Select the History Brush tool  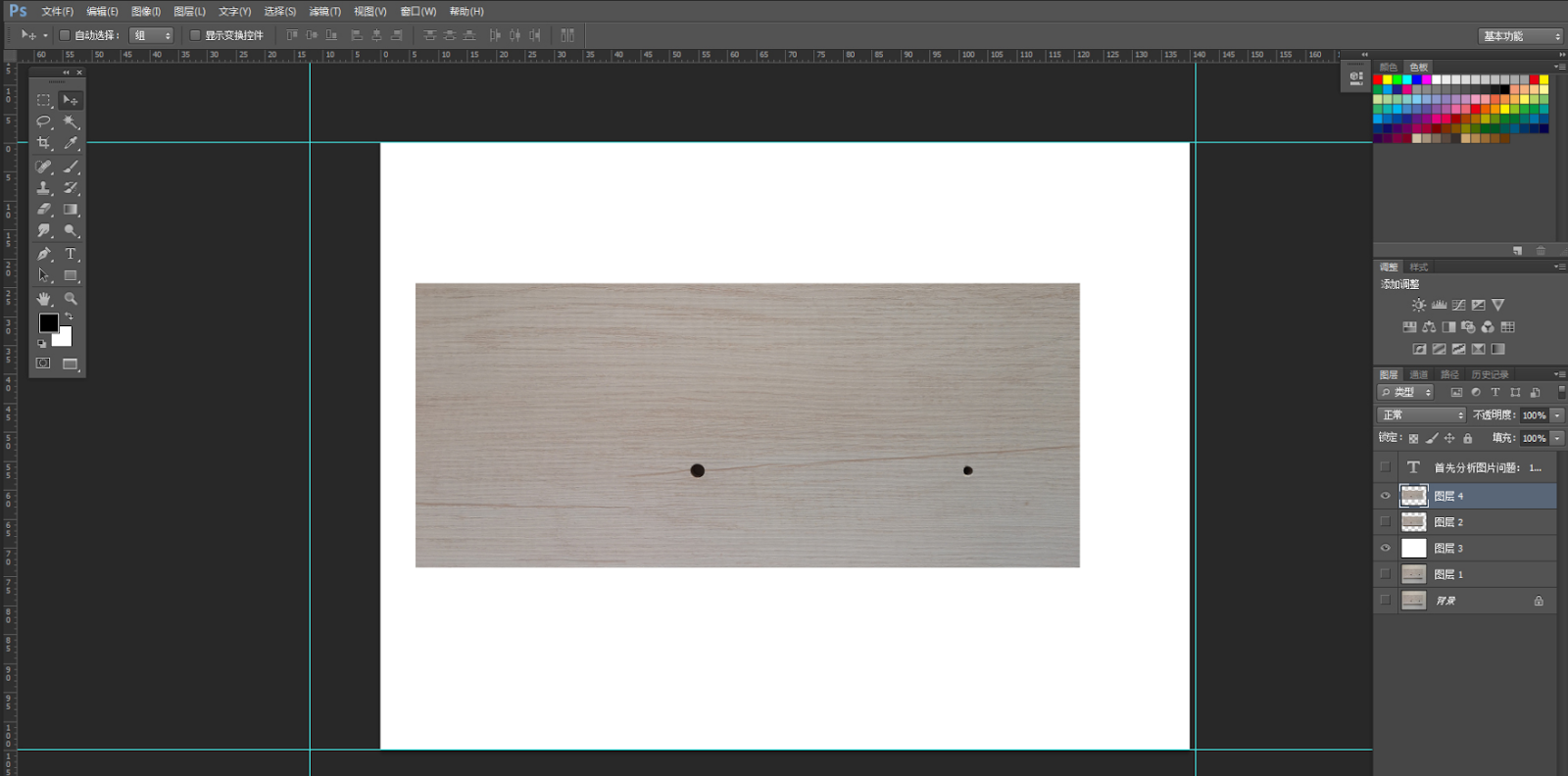[71, 188]
